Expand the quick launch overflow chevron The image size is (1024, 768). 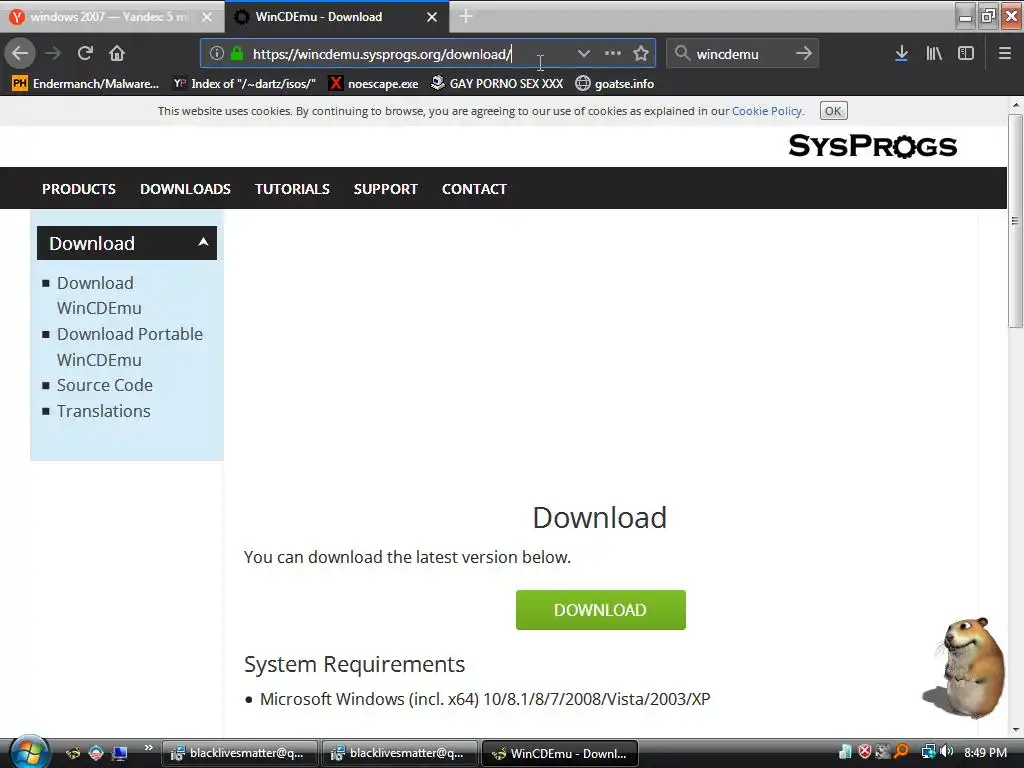pos(148,748)
